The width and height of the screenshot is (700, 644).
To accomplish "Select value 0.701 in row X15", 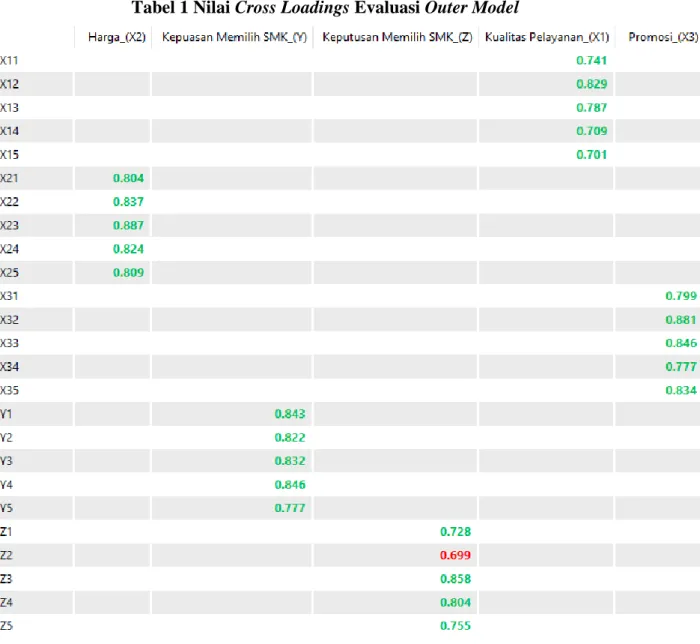I will 592,155.
